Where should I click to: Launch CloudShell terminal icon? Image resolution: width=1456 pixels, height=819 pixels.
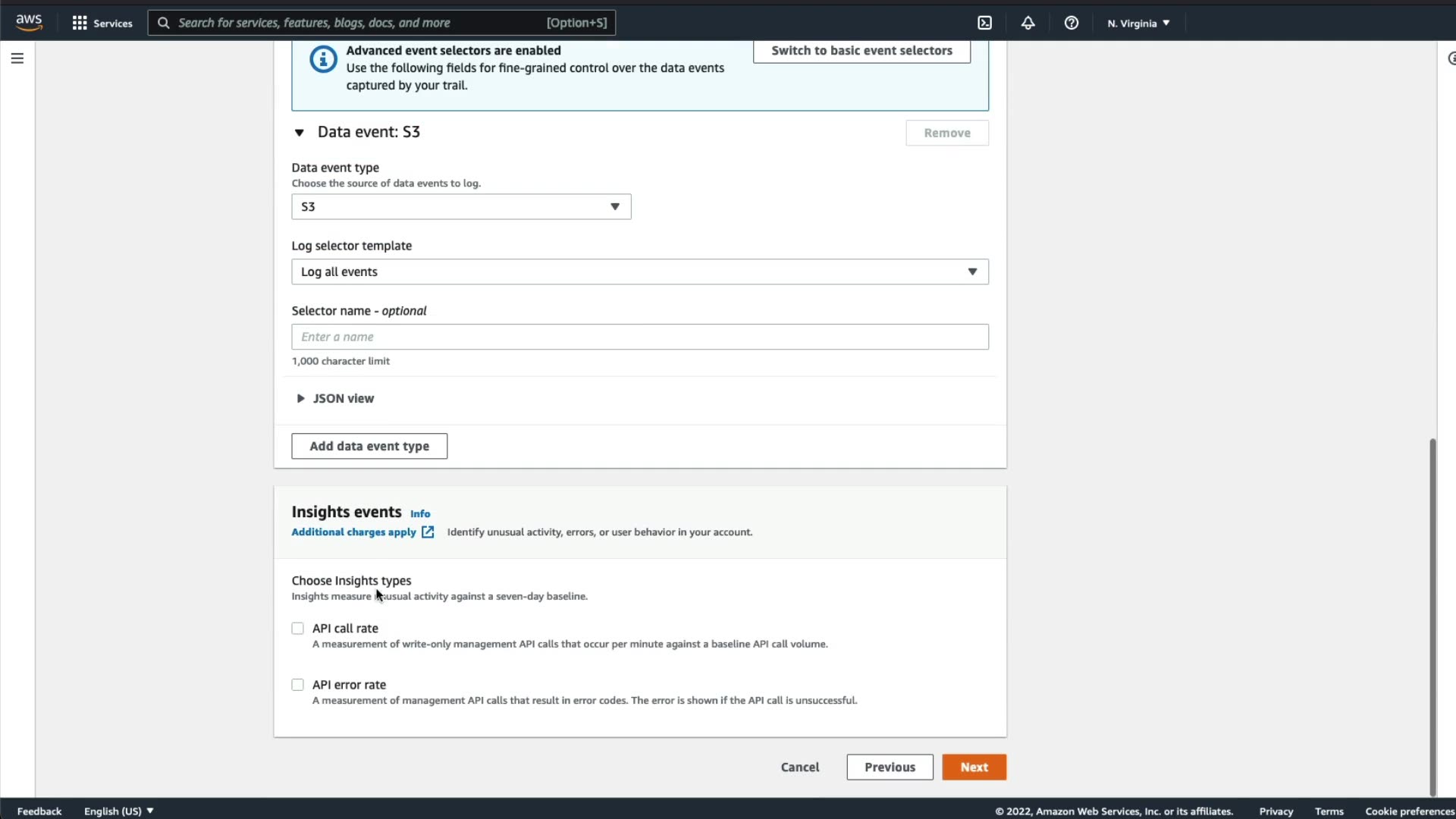pos(984,23)
